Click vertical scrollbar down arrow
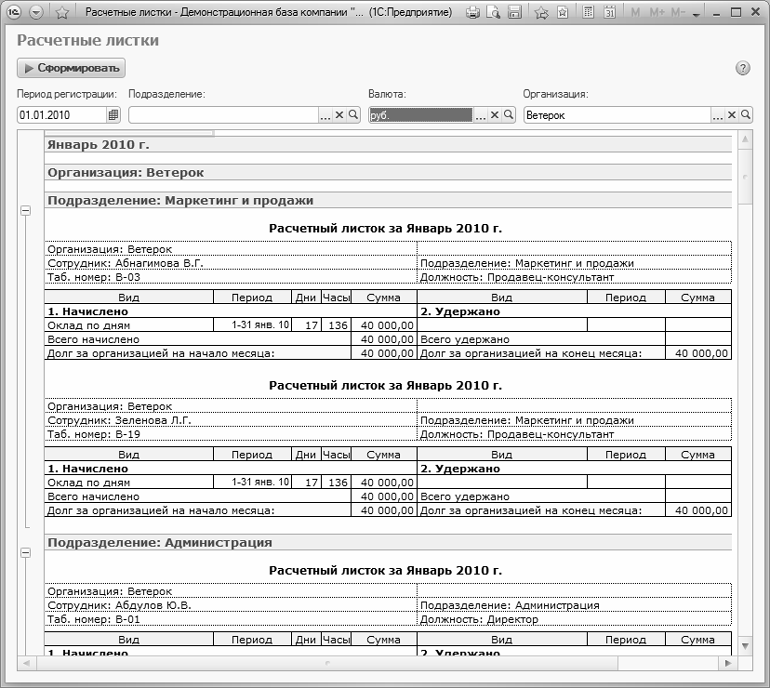770x688 pixels. (x=745, y=646)
